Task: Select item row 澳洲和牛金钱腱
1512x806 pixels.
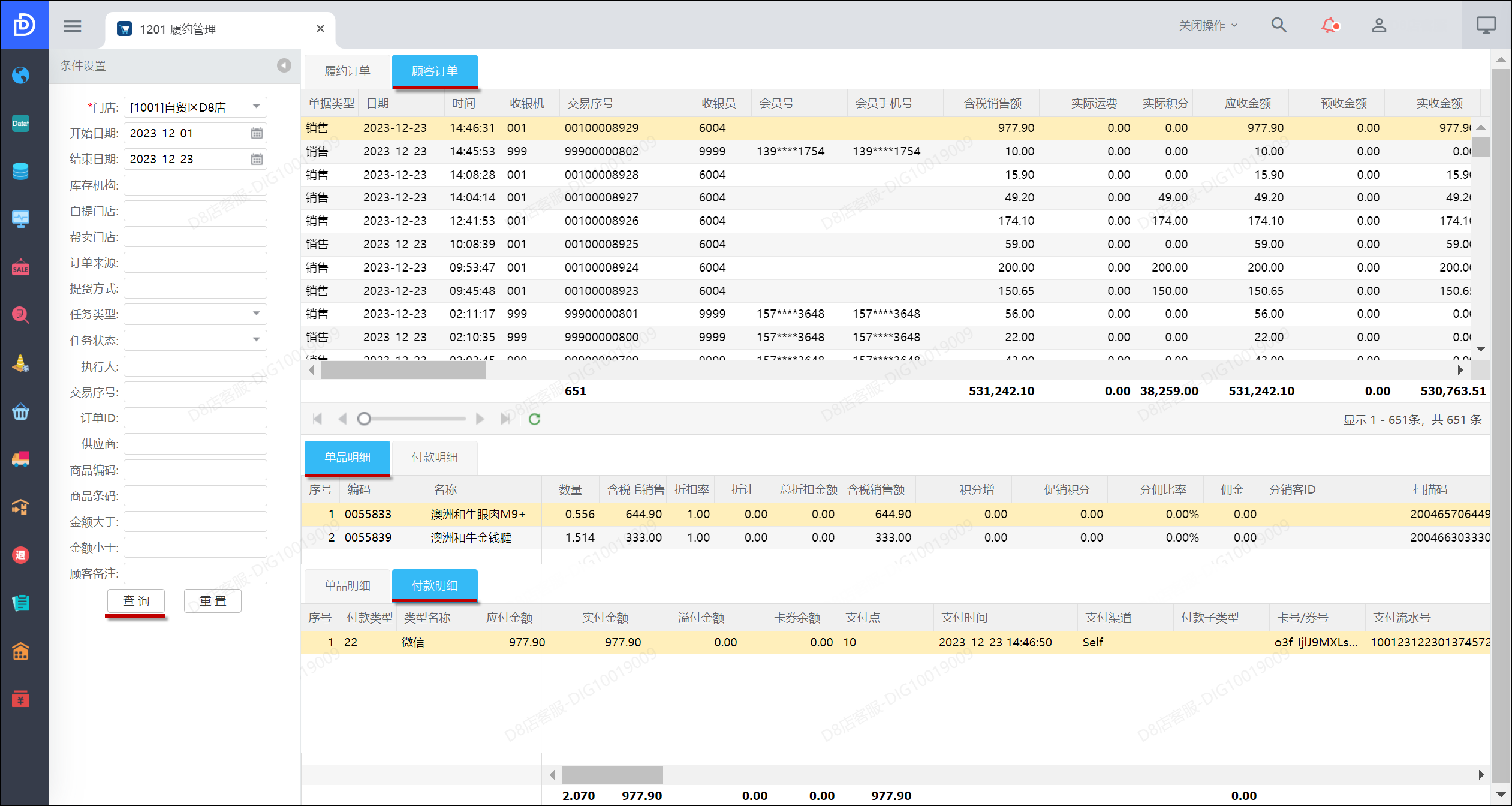Action: point(896,537)
